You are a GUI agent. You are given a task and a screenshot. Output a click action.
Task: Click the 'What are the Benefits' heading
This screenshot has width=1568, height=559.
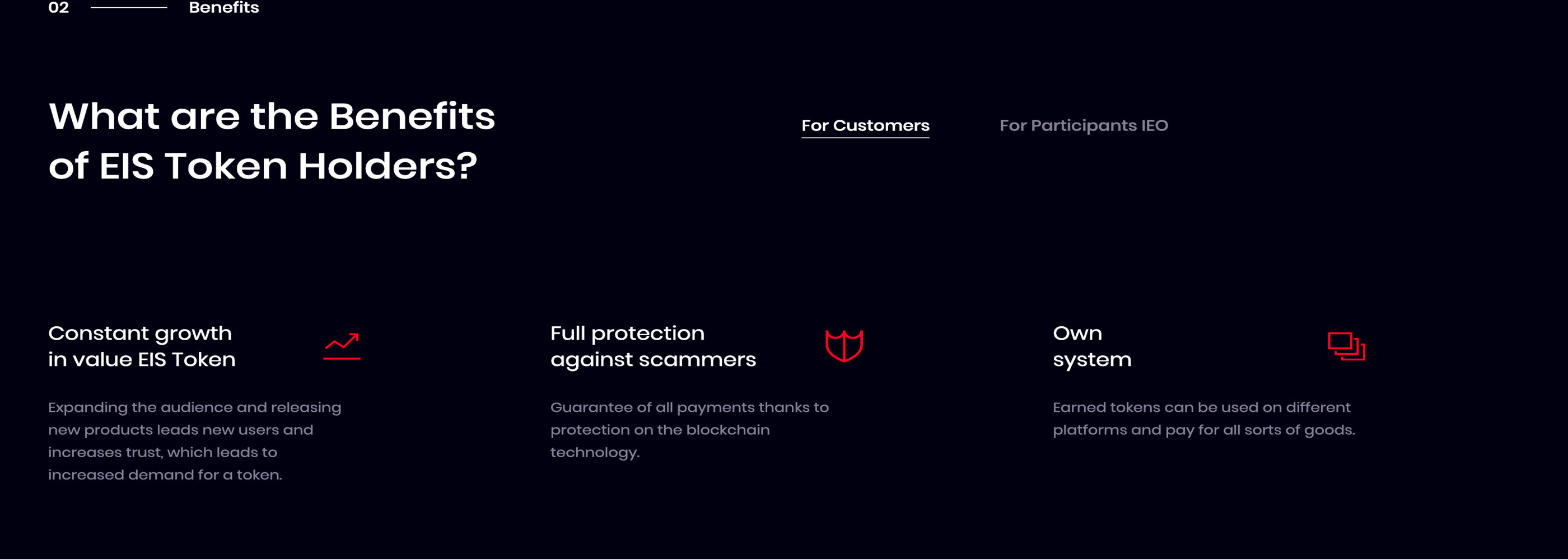coord(272,116)
